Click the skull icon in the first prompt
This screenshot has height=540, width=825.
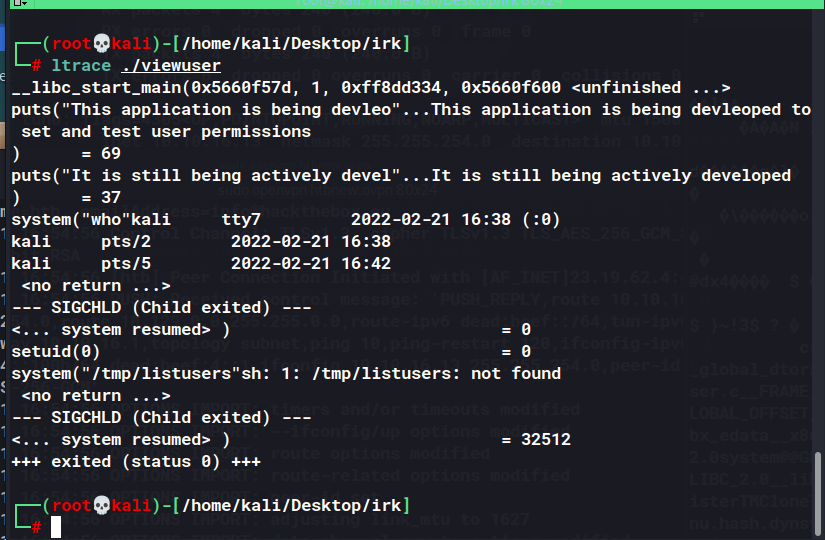pos(102,44)
